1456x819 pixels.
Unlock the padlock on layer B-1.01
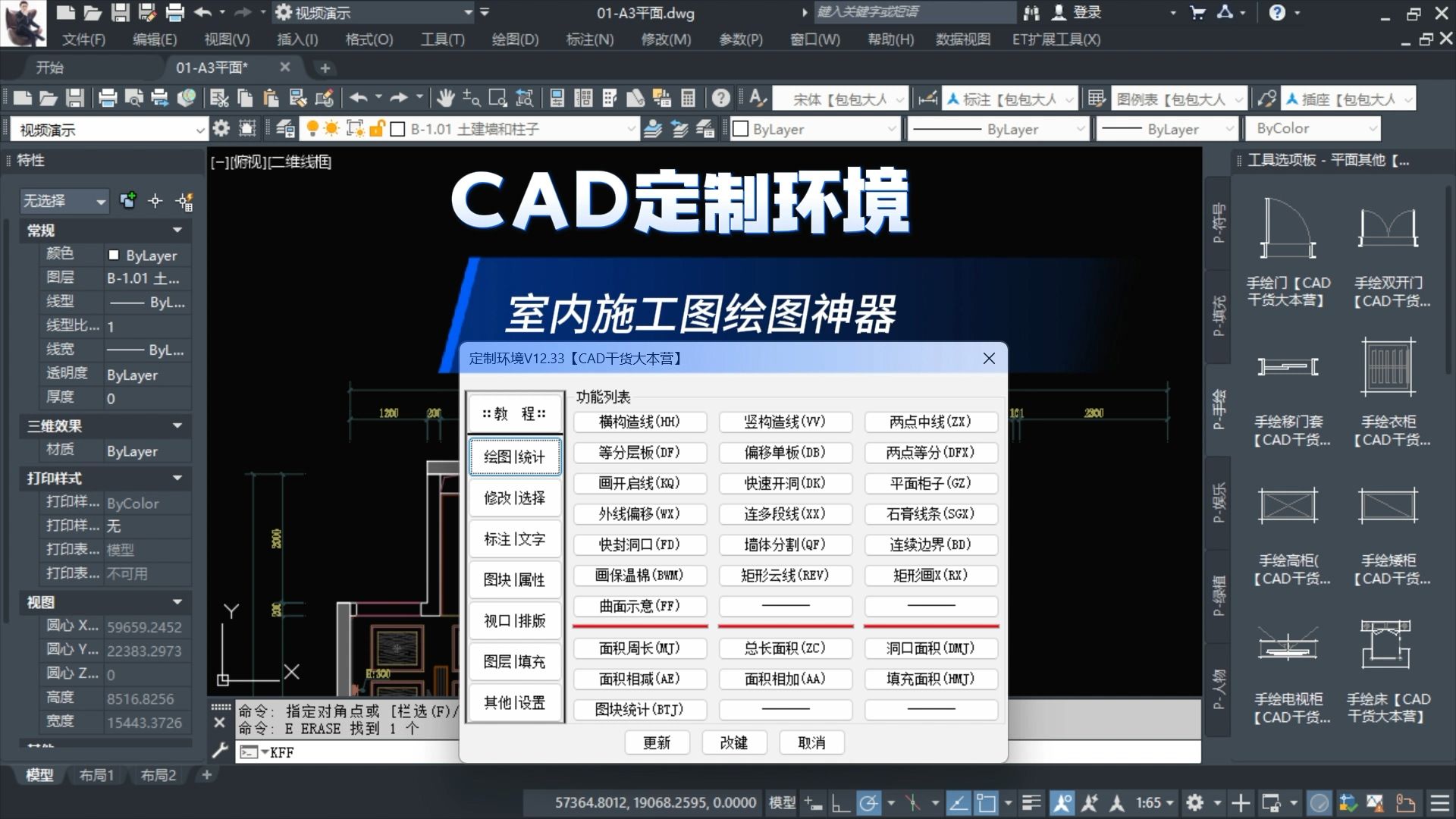pos(377,129)
